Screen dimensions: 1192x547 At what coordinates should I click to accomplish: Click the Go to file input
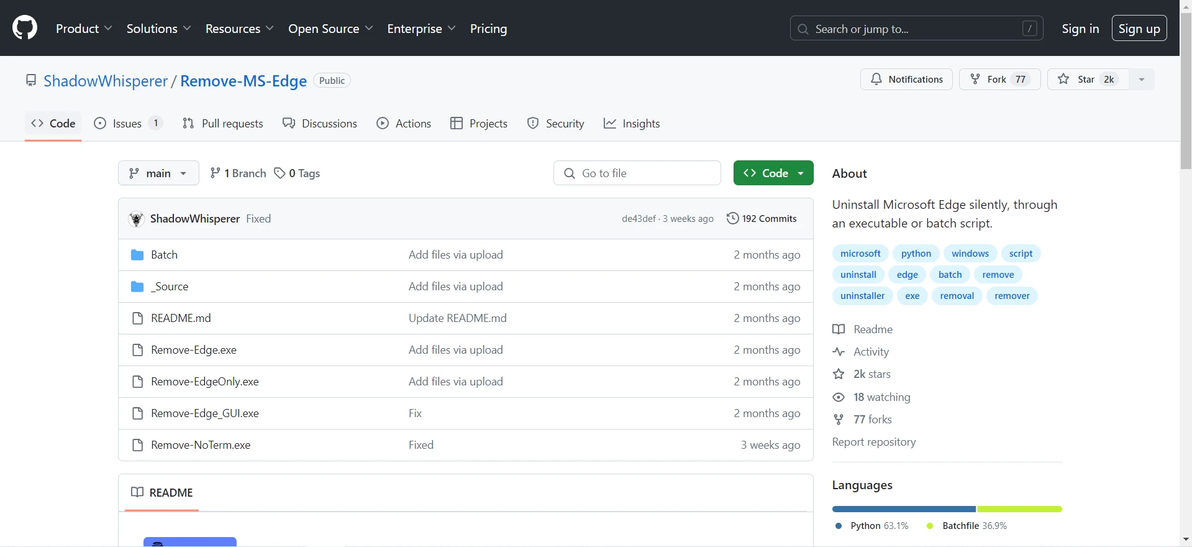pyautogui.click(x=637, y=173)
